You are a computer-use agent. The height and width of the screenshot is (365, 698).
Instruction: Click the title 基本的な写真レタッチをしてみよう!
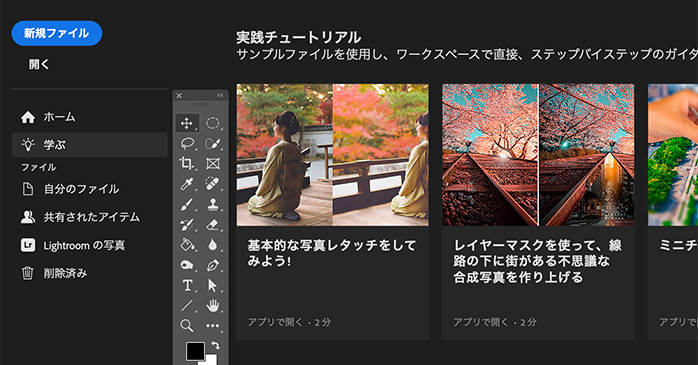pyautogui.click(x=332, y=253)
